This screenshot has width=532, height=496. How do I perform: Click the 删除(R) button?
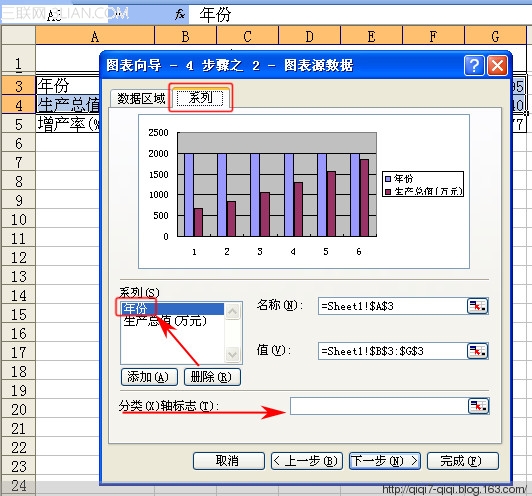[212, 377]
